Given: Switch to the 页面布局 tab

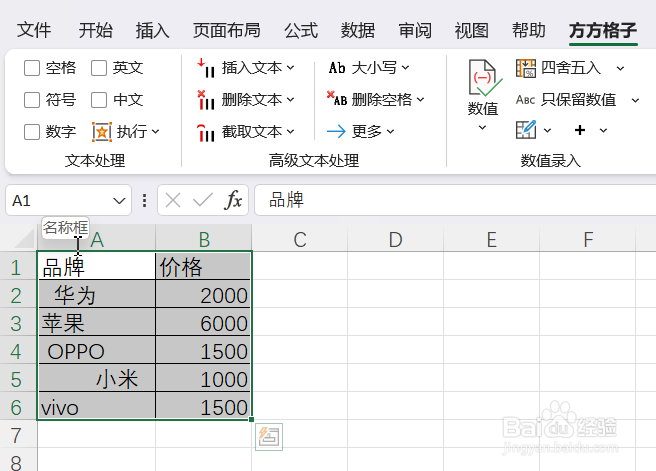Looking at the screenshot, I should [x=227, y=31].
